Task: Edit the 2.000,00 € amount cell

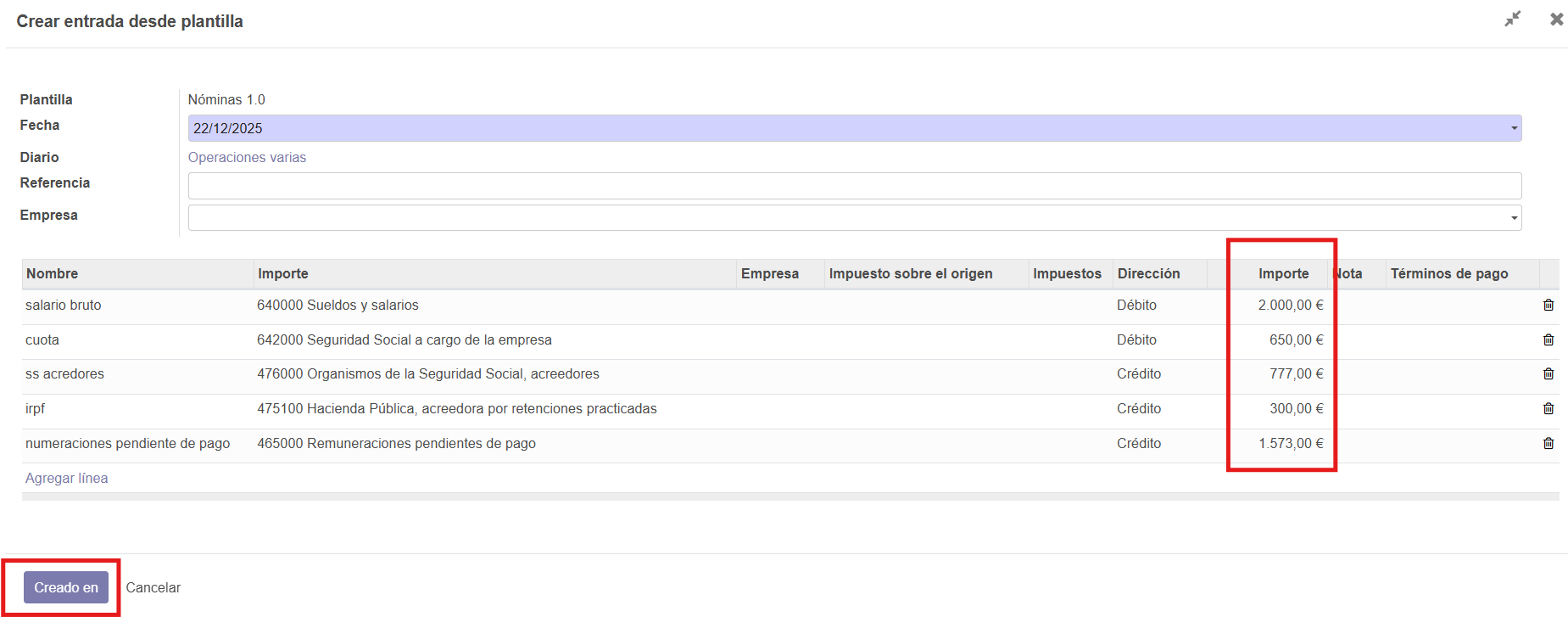Action: click(1290, 306)
